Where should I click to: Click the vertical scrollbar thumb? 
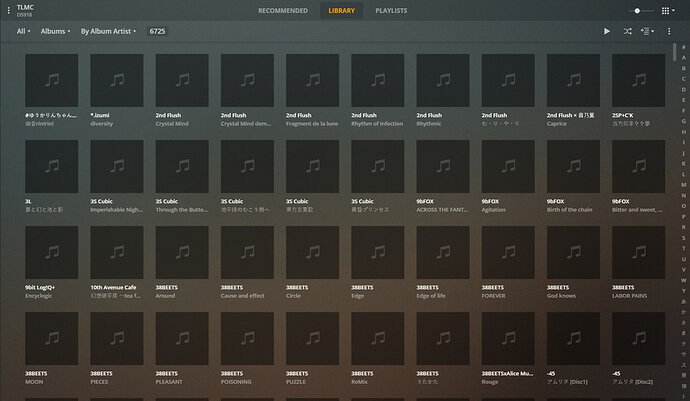pyautogui.click(x=674, y=52)
